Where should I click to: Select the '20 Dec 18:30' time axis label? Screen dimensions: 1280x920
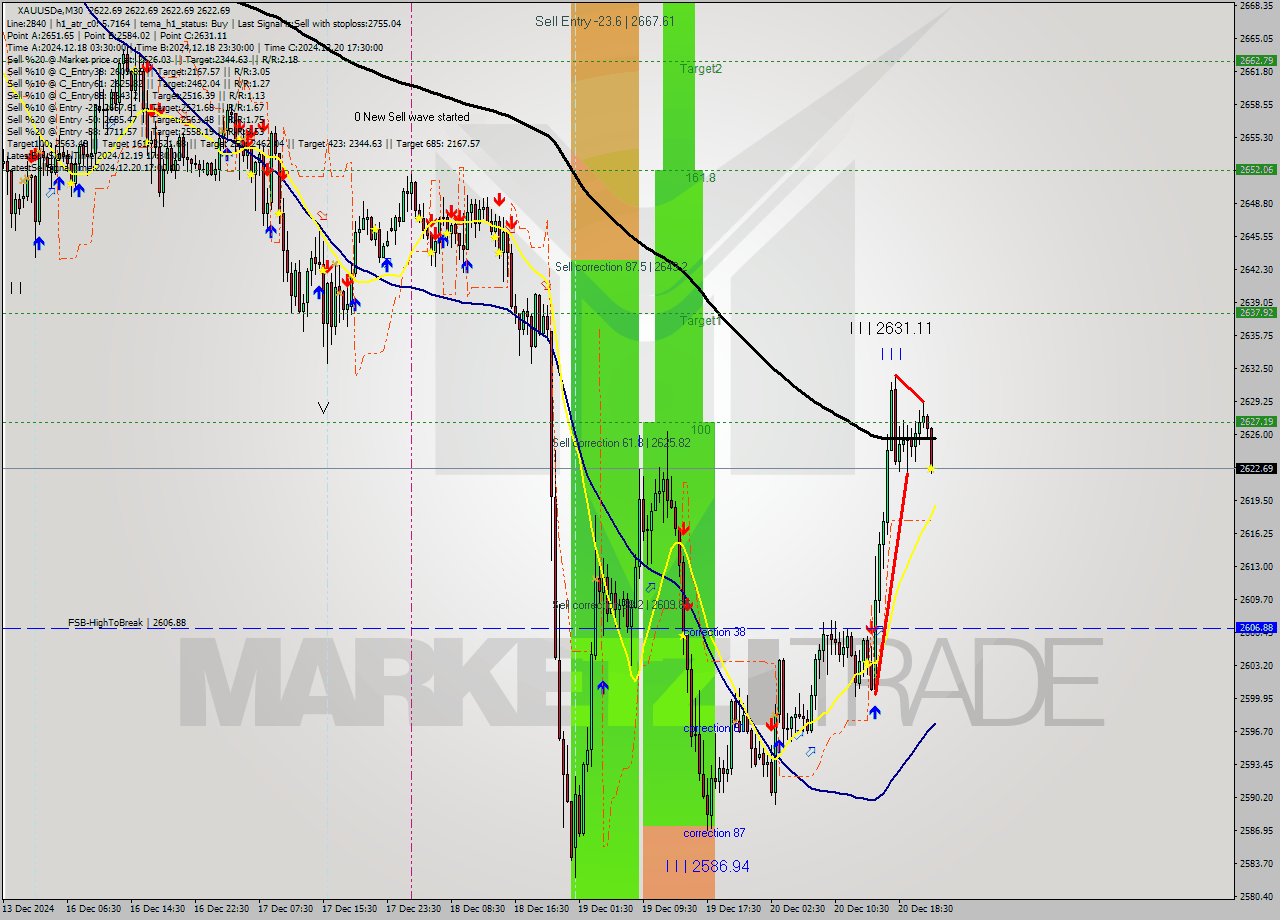[x=926, y=909]
